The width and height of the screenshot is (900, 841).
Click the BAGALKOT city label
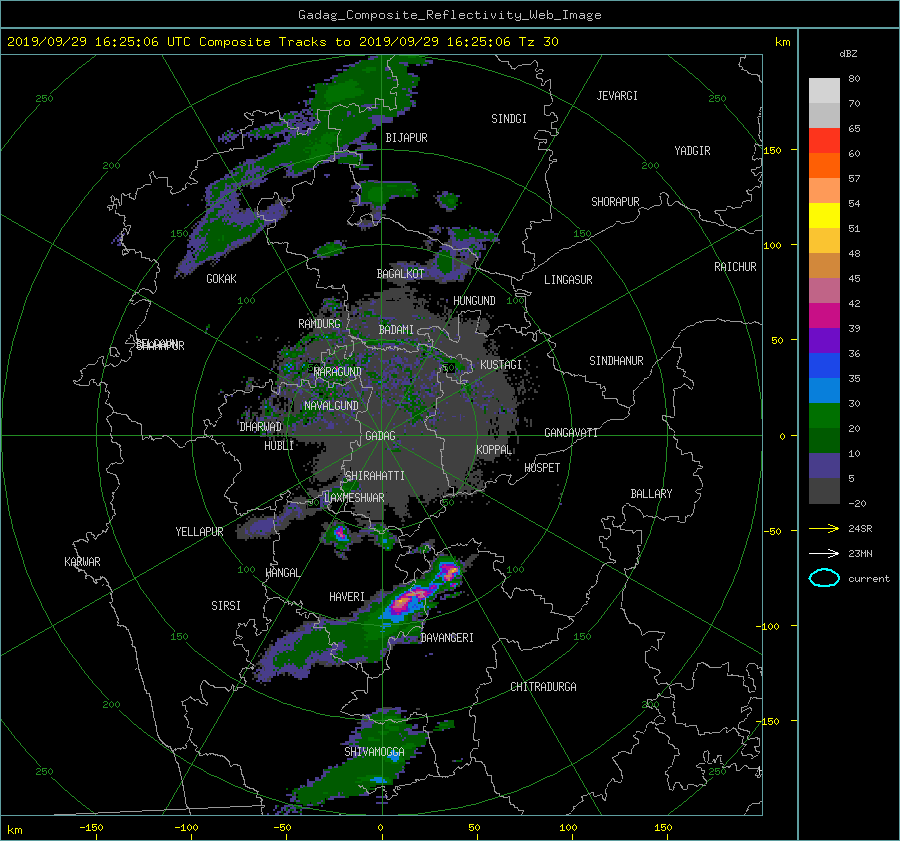pos(400,274)
